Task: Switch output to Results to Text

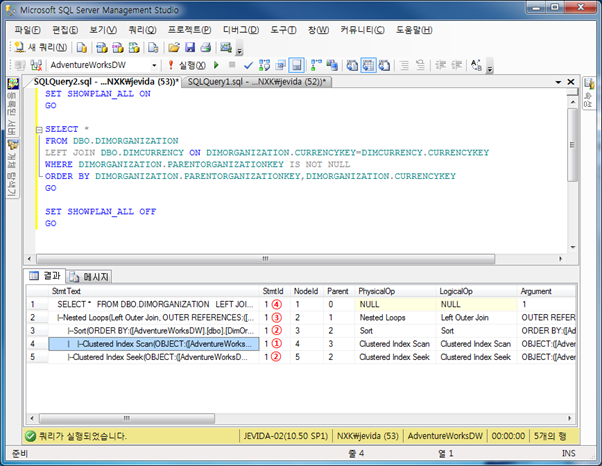Action: (352, 65)
